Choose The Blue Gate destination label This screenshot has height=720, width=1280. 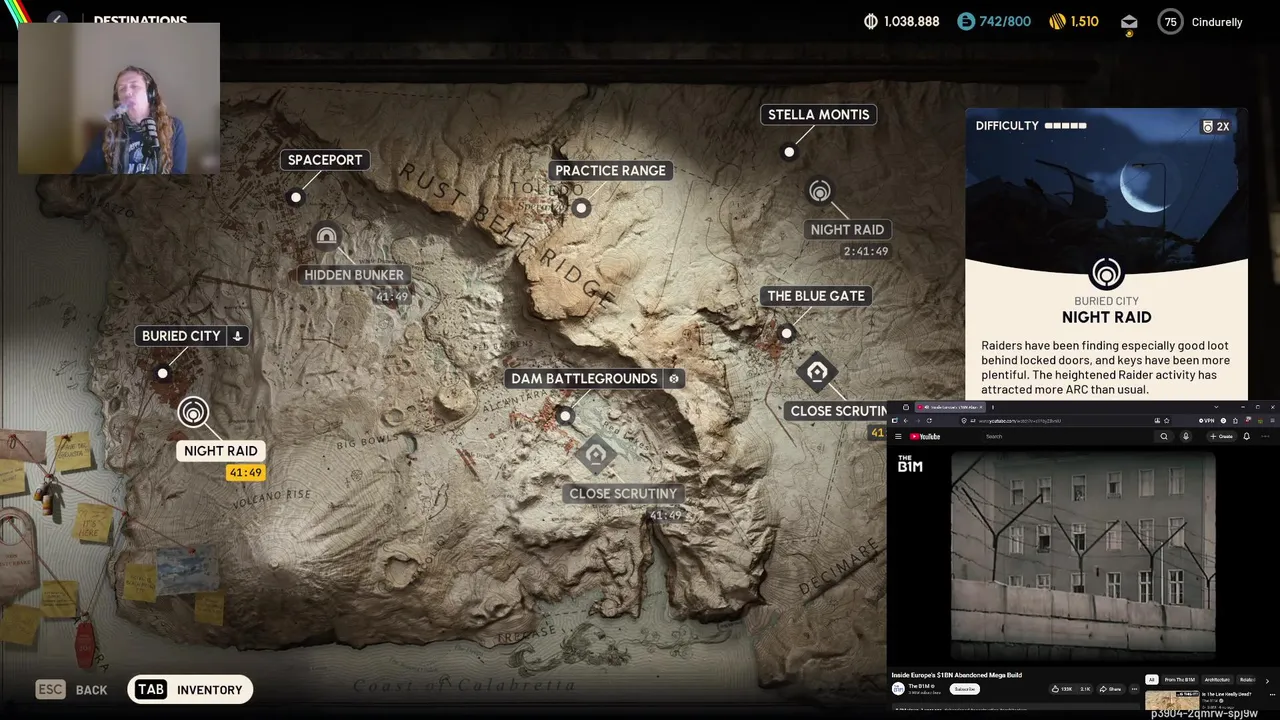coord(816,296)
